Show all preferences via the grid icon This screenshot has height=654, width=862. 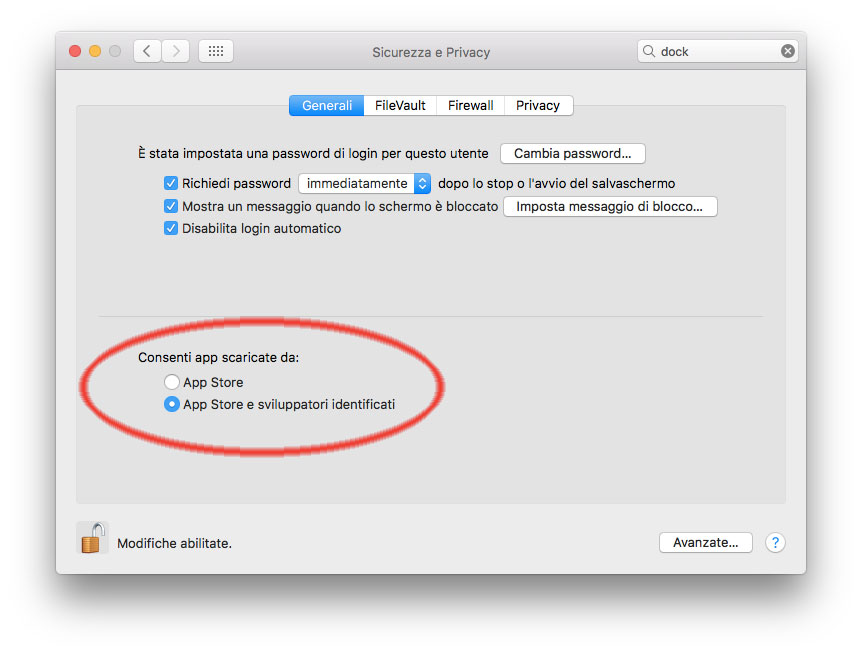click(x=215, y=50)
